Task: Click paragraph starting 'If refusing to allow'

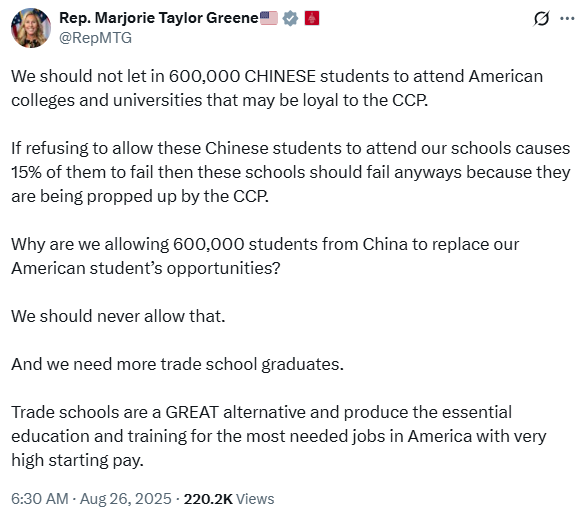Action: point(291,172)
